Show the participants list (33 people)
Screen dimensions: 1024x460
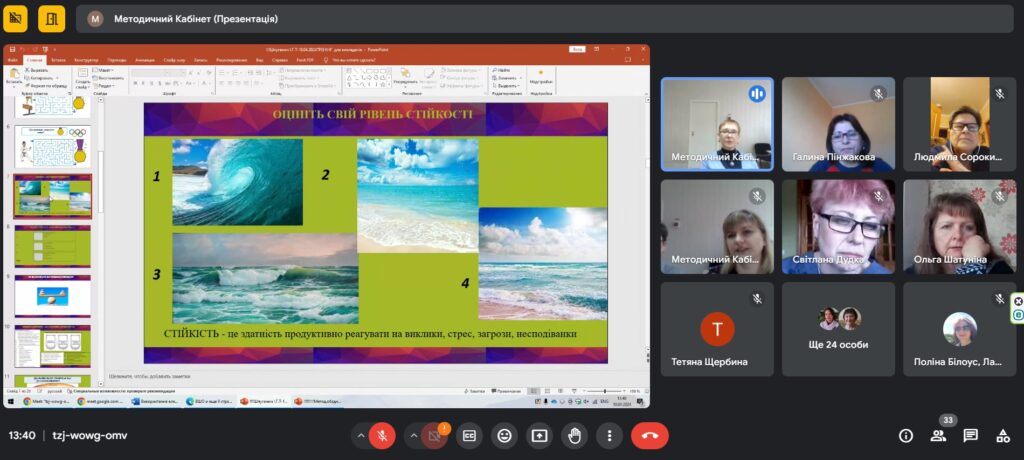(938, 436)
